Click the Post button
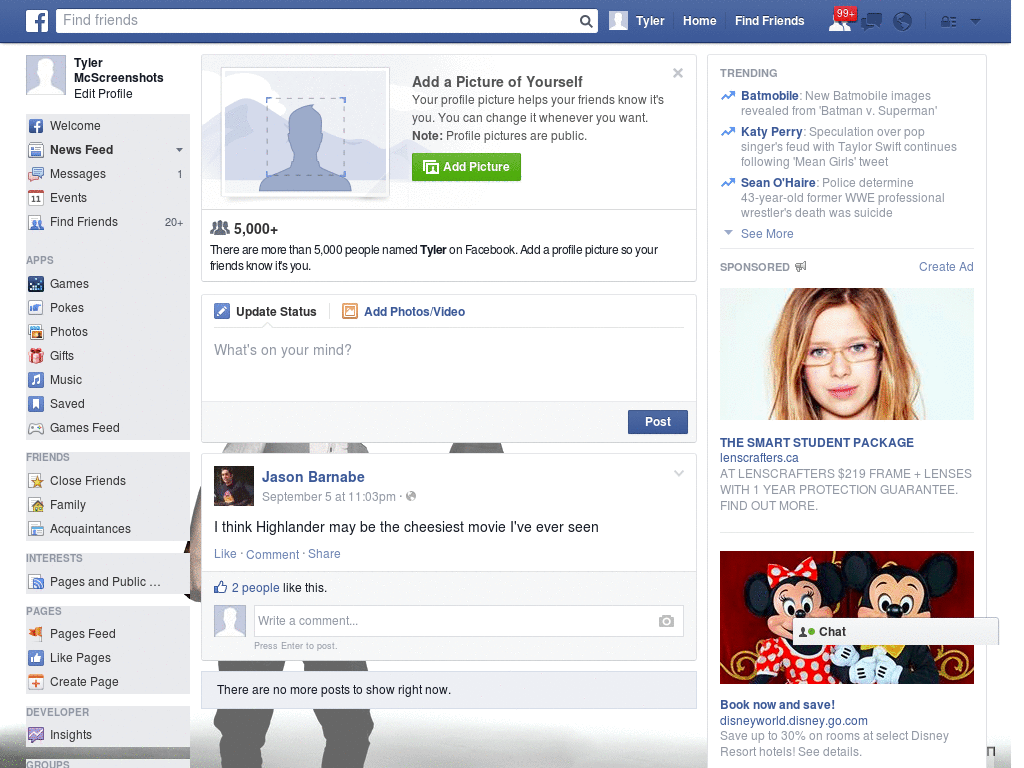The height and width of the screenshot is (768, 1024). pyautogui.click(x=658, y=422)
